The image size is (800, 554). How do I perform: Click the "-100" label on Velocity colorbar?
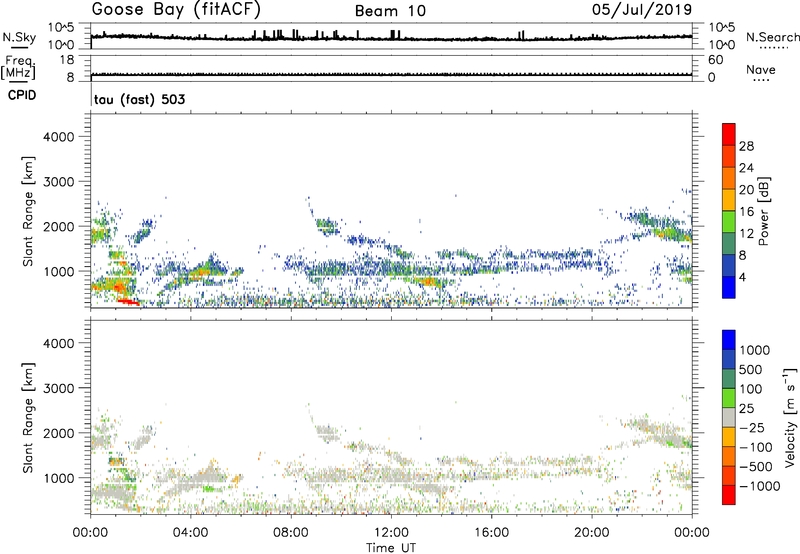[x=755, y=447]
